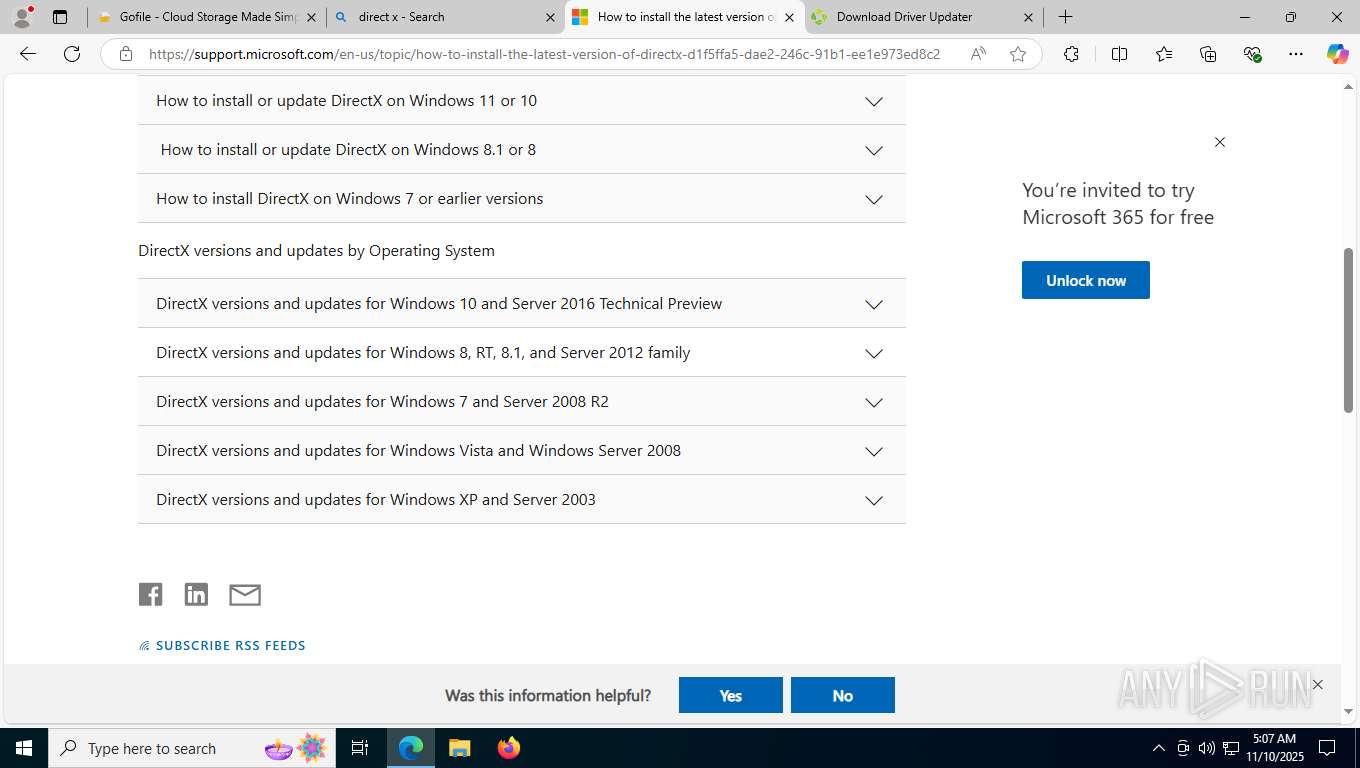Add this page to favorites star
The image size is (1360, 768).
(1018, 54)
